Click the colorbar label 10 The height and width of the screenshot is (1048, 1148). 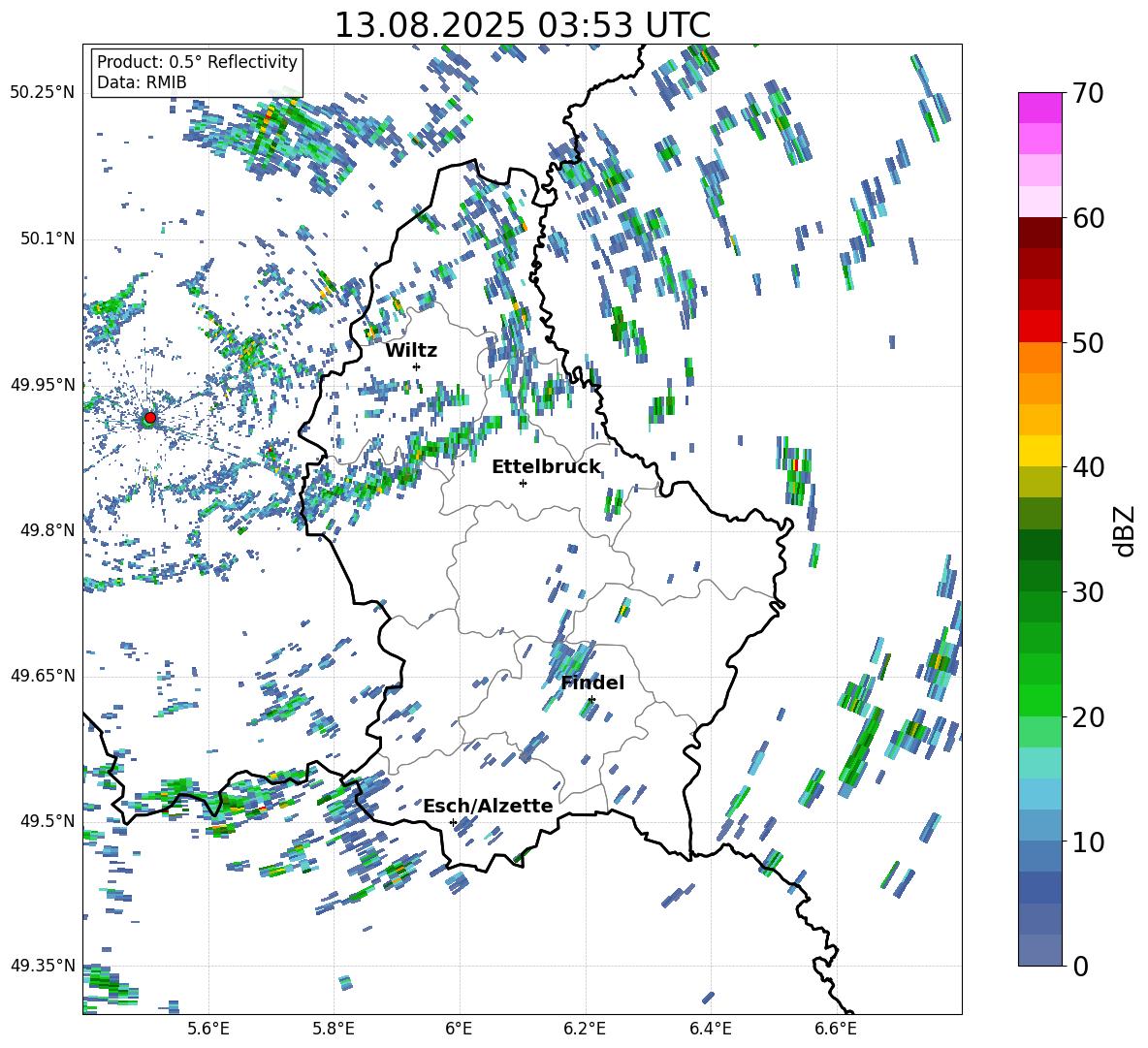point(1088,842)
